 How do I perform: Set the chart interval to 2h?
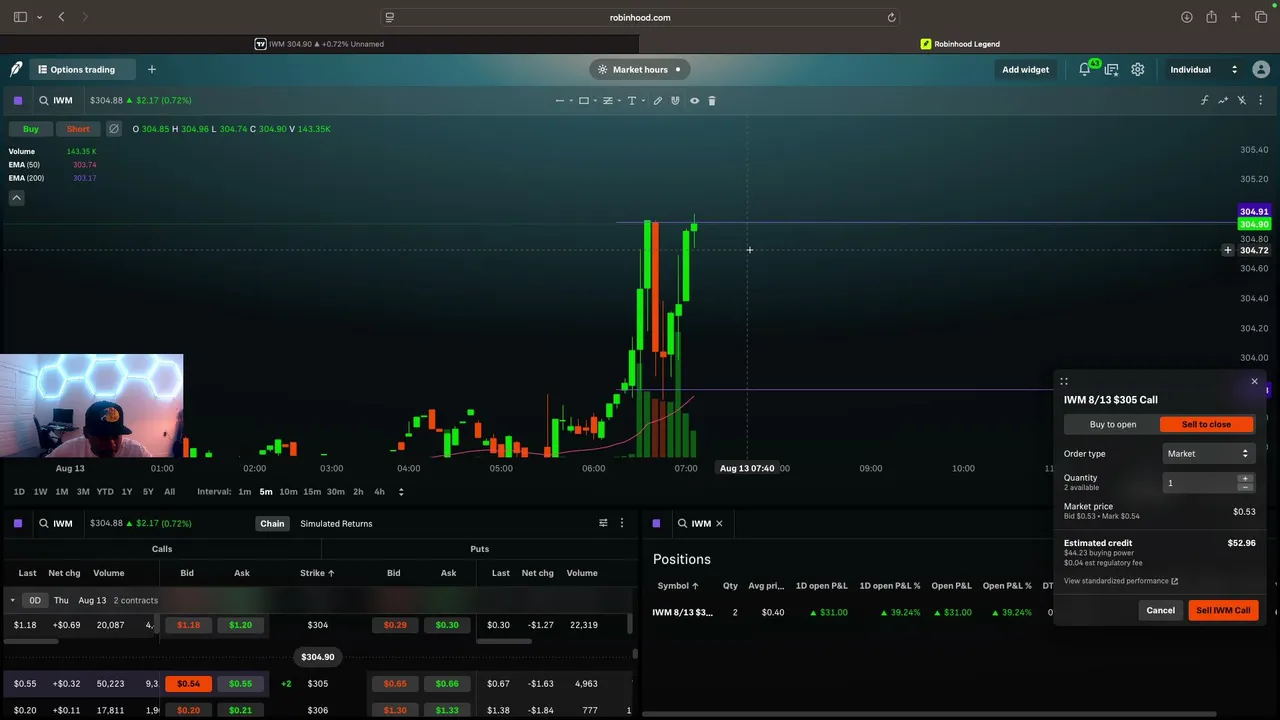pyautogui.click(x=358, y=492)
